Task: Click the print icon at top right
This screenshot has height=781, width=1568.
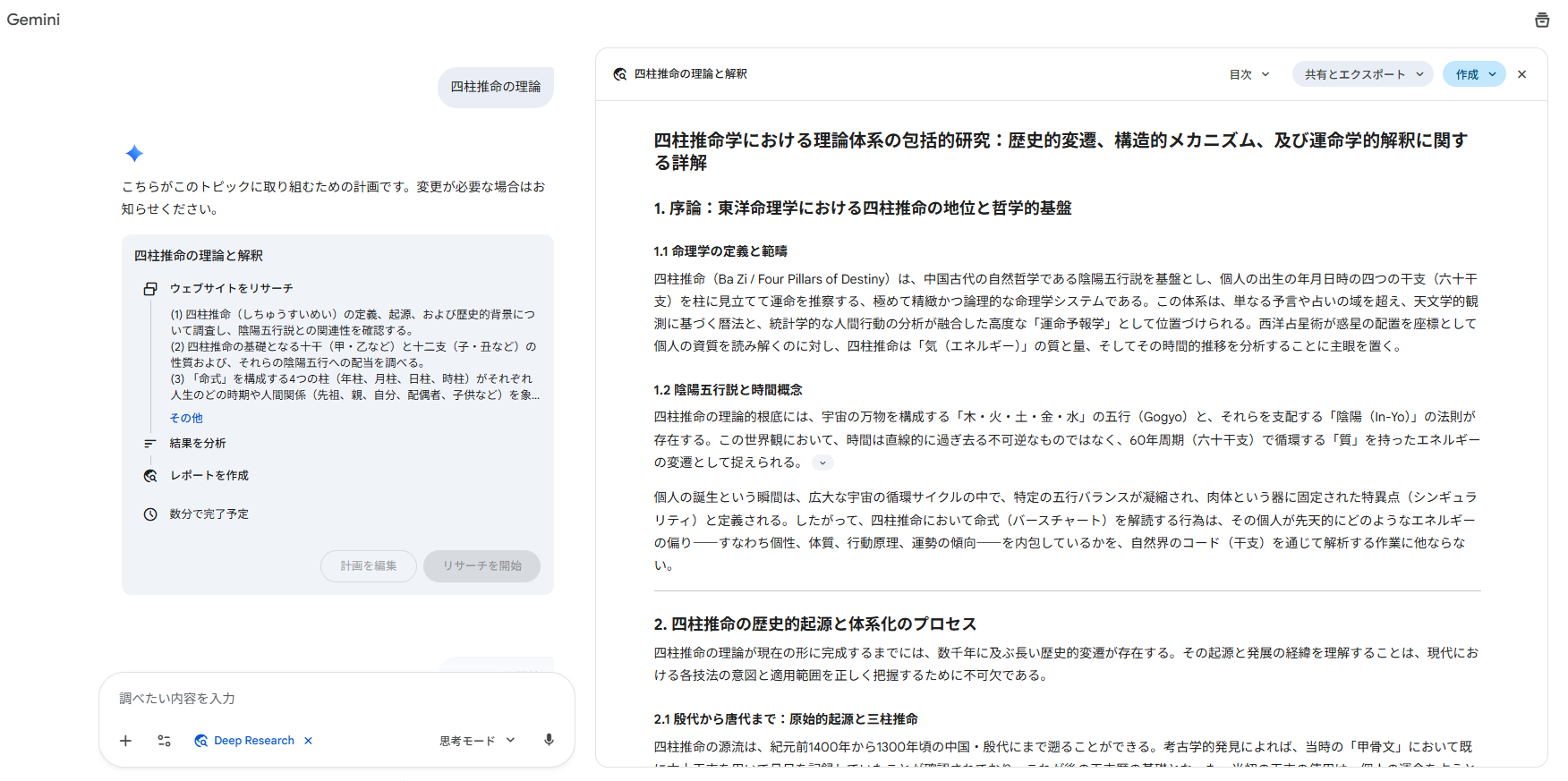Action: click(x=1542, y=20)
